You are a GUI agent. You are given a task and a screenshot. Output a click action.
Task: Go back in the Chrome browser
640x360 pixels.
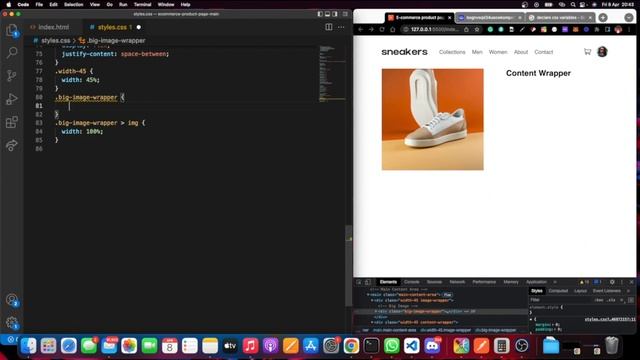(360, 29)
